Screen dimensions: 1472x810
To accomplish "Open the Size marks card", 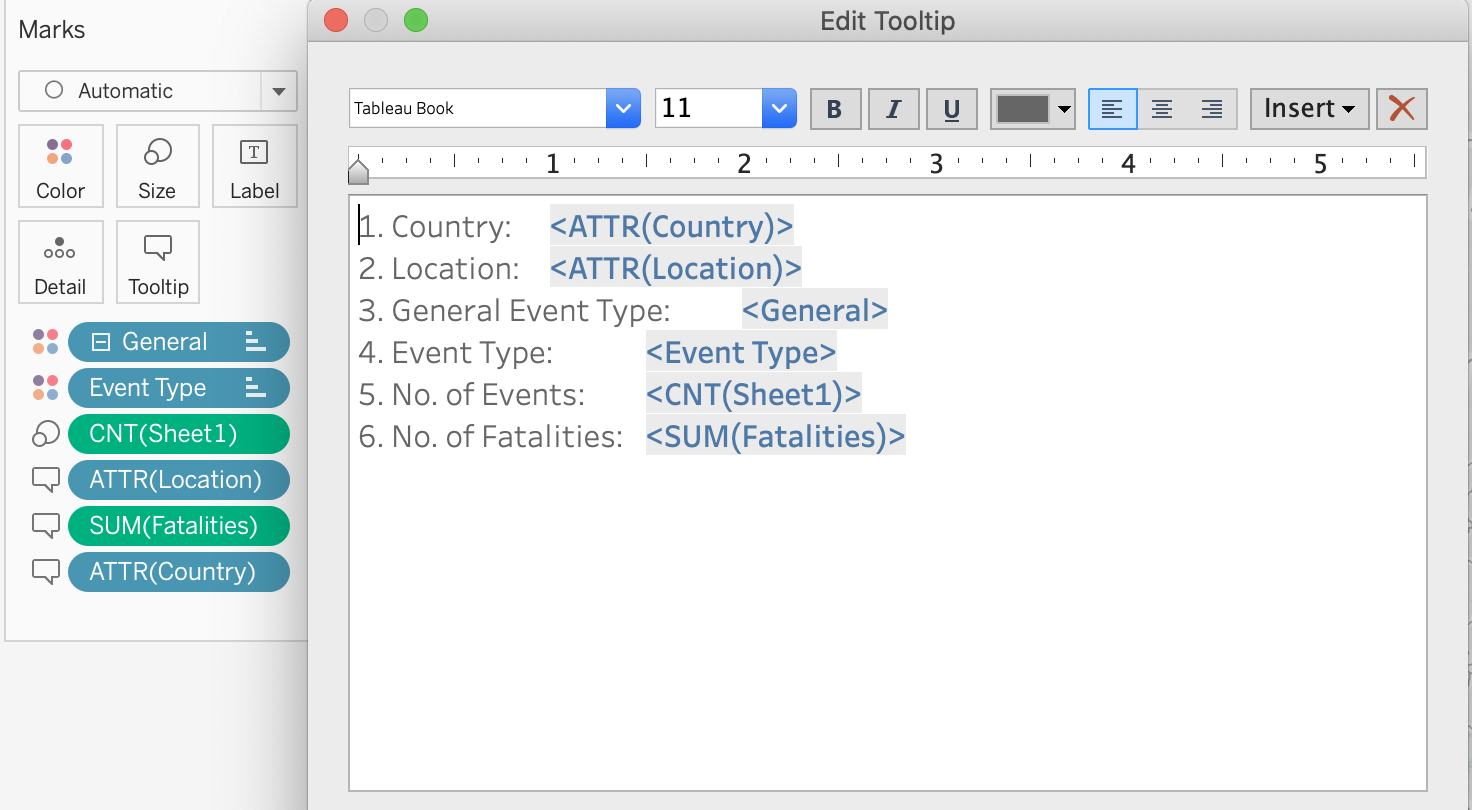I will 157,166.
